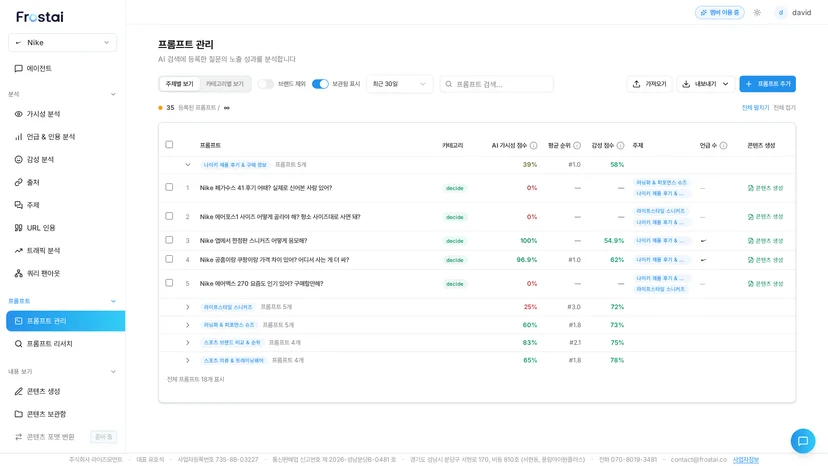Click the 멤버 이용 중 plan badge

(x=720, y=13)
